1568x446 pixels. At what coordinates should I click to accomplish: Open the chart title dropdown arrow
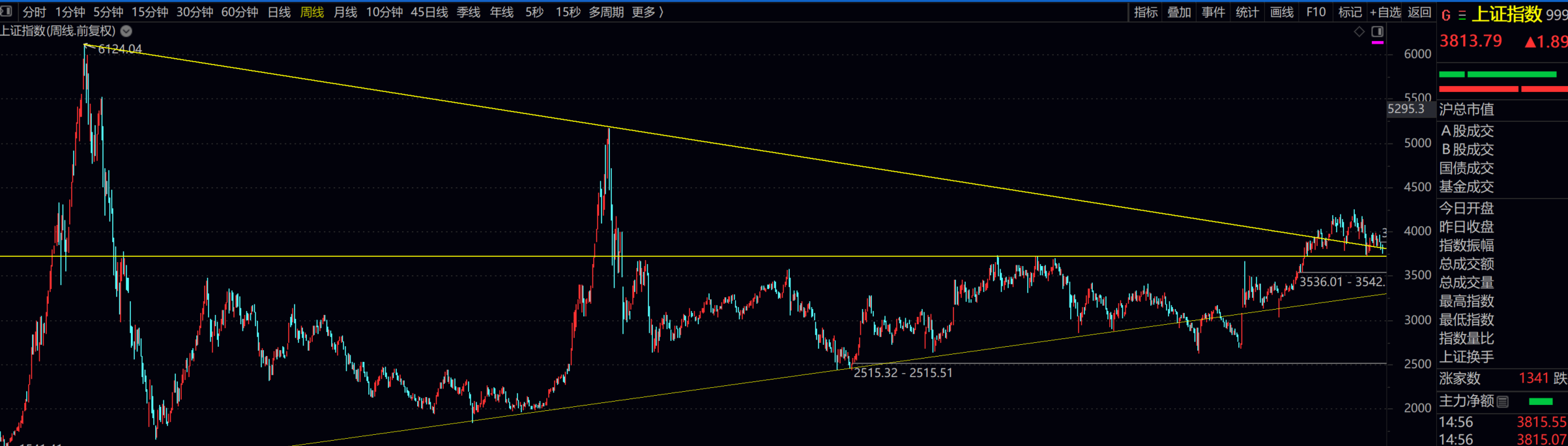pyautogui.click(x=126, y=31)
